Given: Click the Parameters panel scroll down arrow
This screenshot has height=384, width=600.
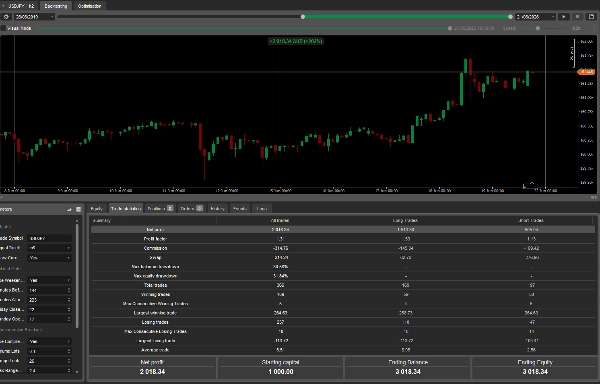Looking at the screenshot, I should (x=77, y=372).
